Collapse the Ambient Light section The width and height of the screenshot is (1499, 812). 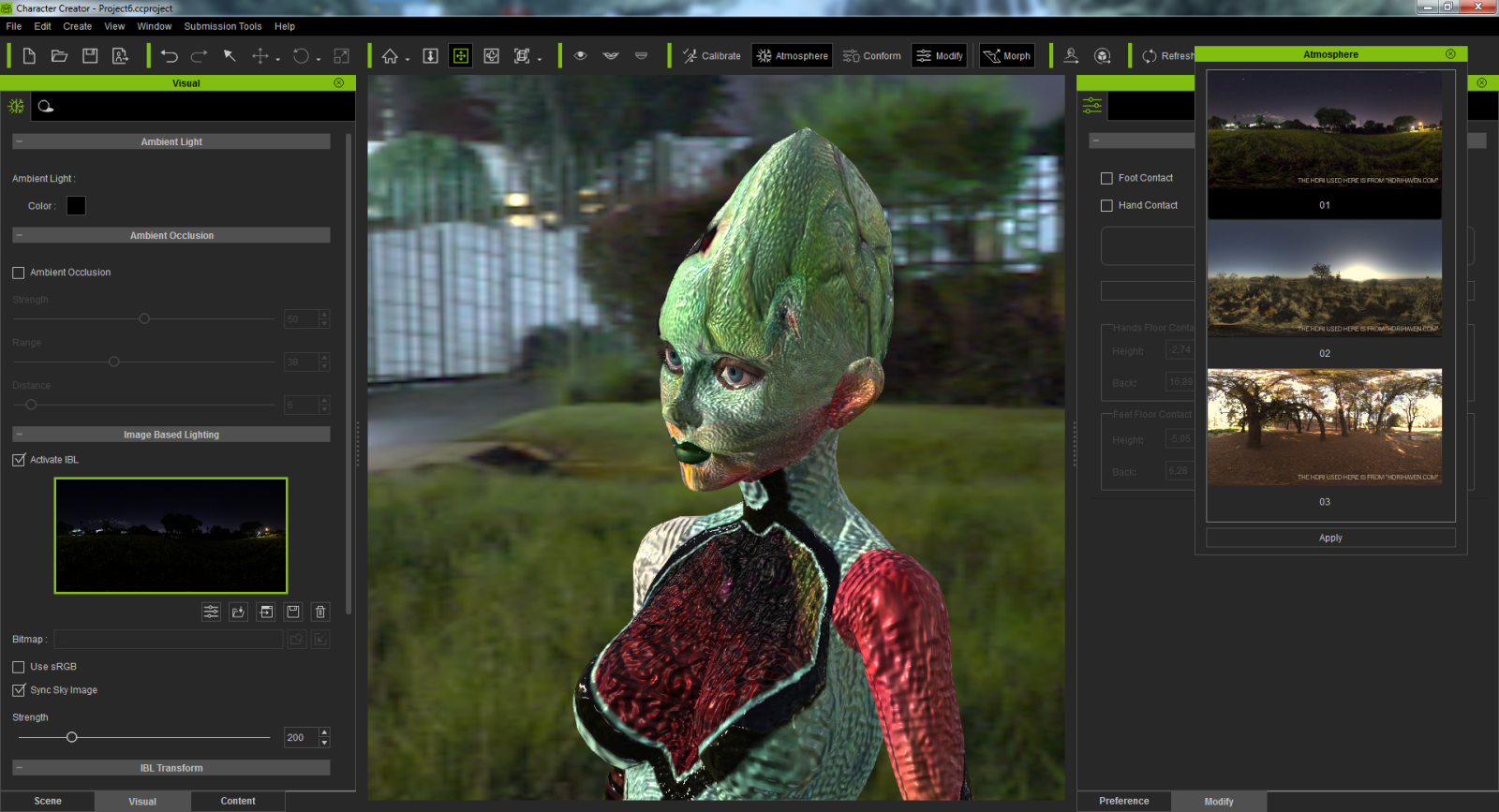tap(19, 141)
